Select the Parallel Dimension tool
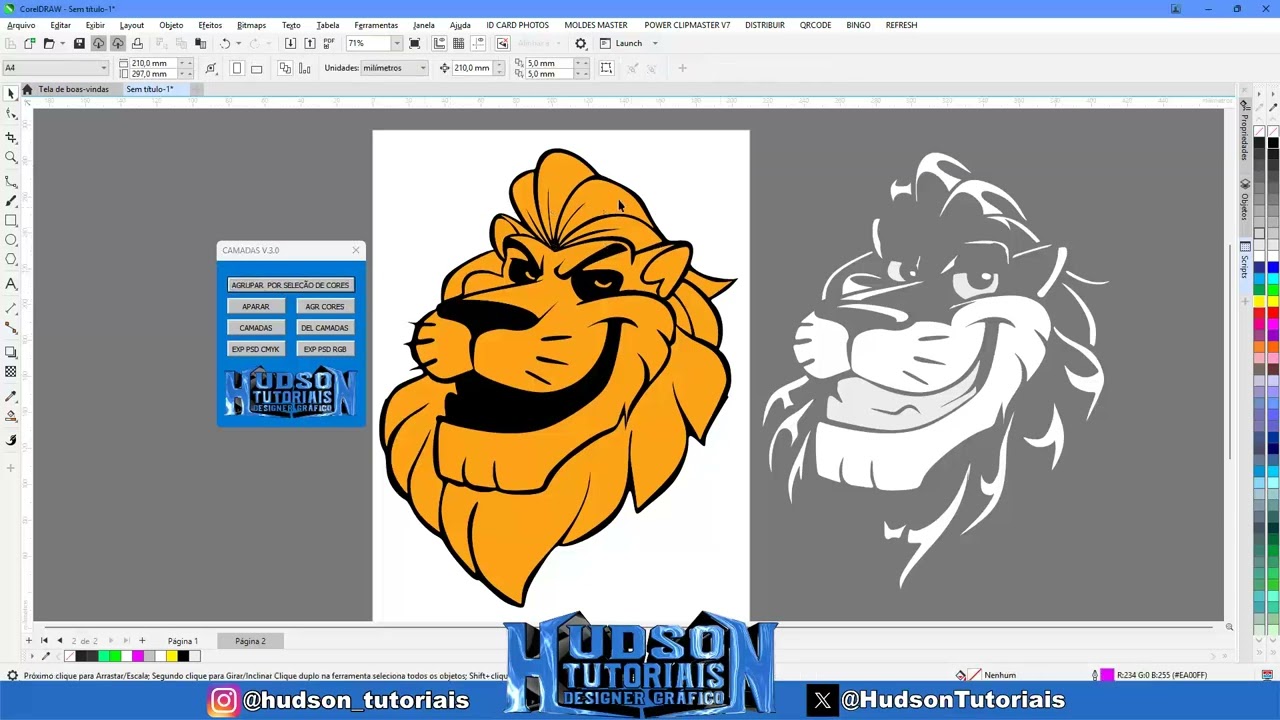Viewport: 1280px width, 720px height. (x=11, y=308)
